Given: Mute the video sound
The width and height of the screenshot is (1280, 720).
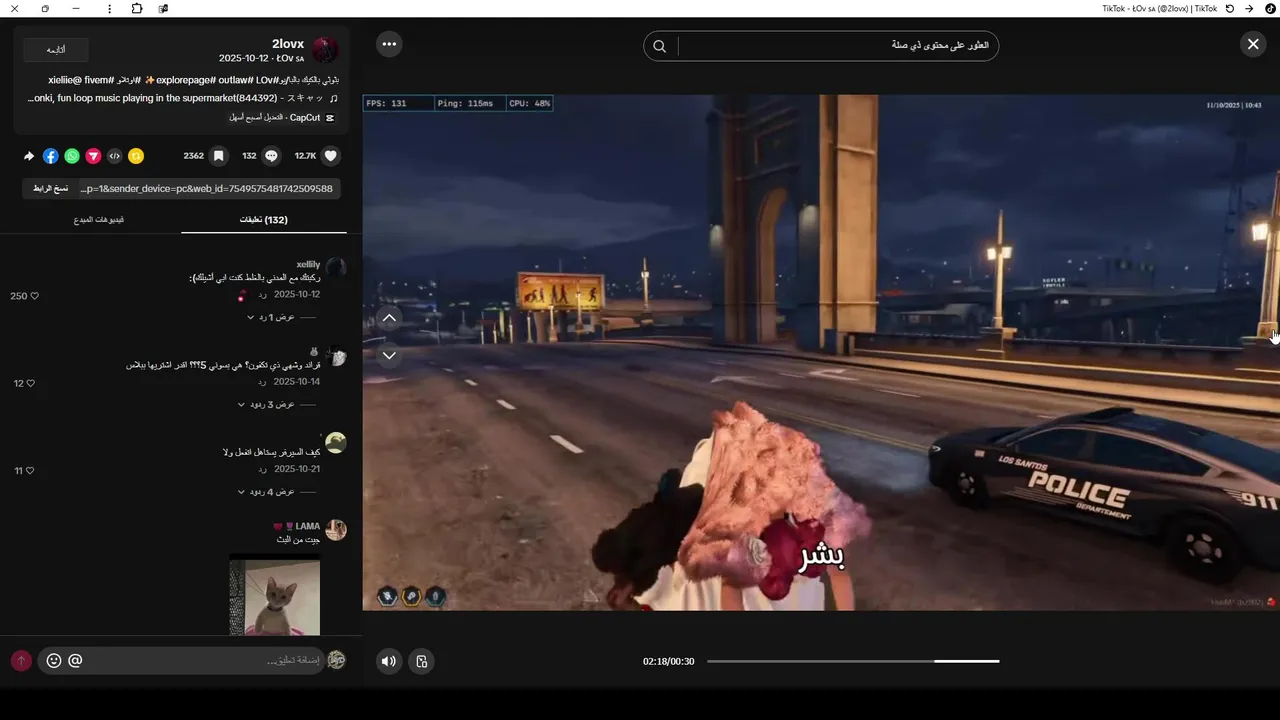Looking at the screenshot, I should 389,661.
